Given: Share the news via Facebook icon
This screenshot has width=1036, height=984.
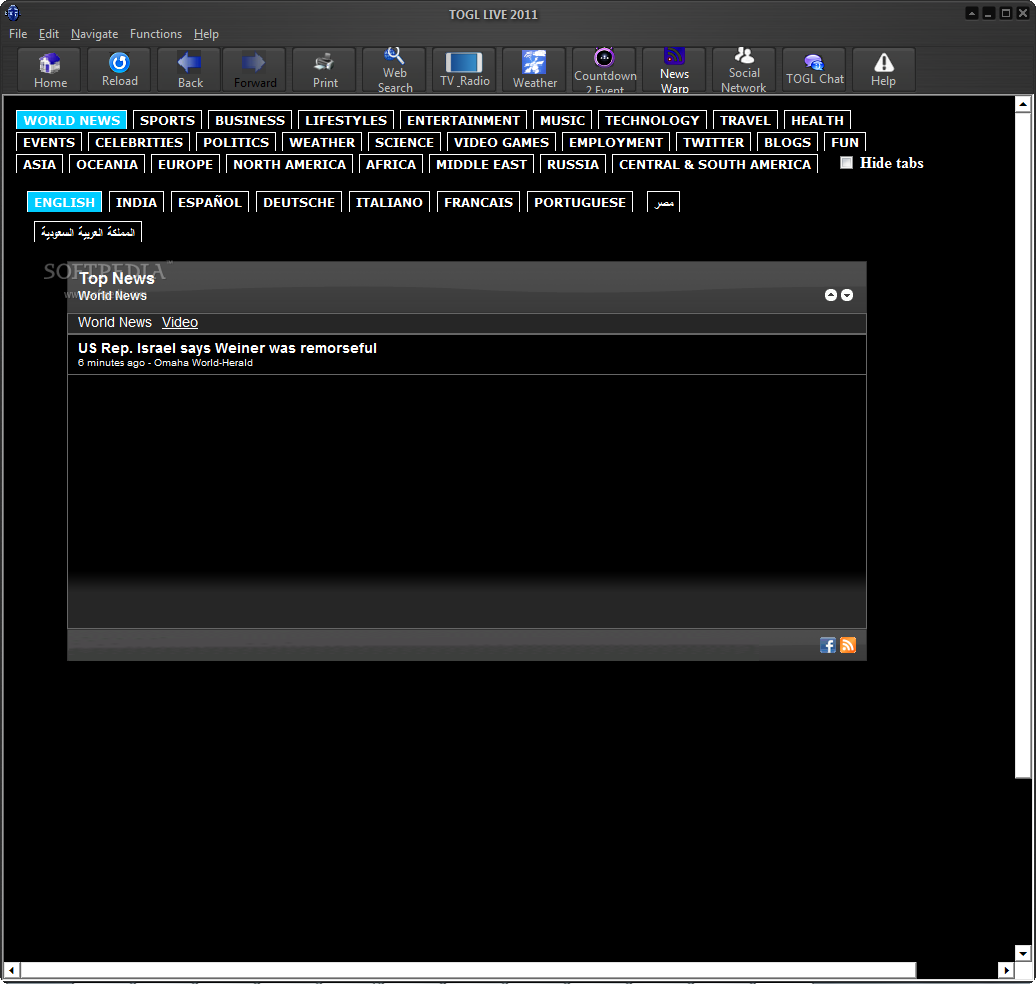Looking at the screenshot, I should click(x=828, y=645).
